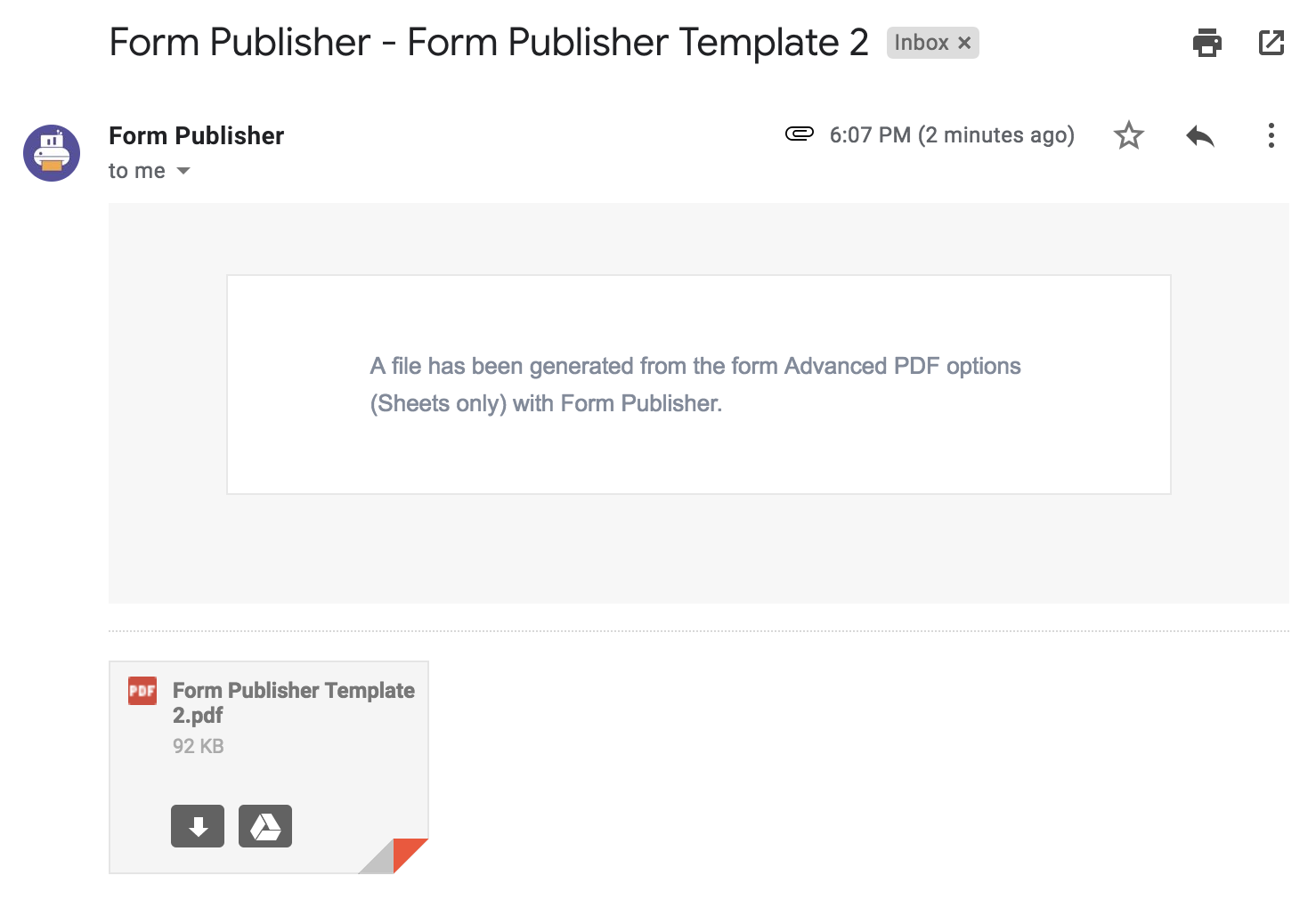The width and height of the screenshot is (1316, 908).
Task: Click the paperclip attachment indicator
Action: (799, 134)
